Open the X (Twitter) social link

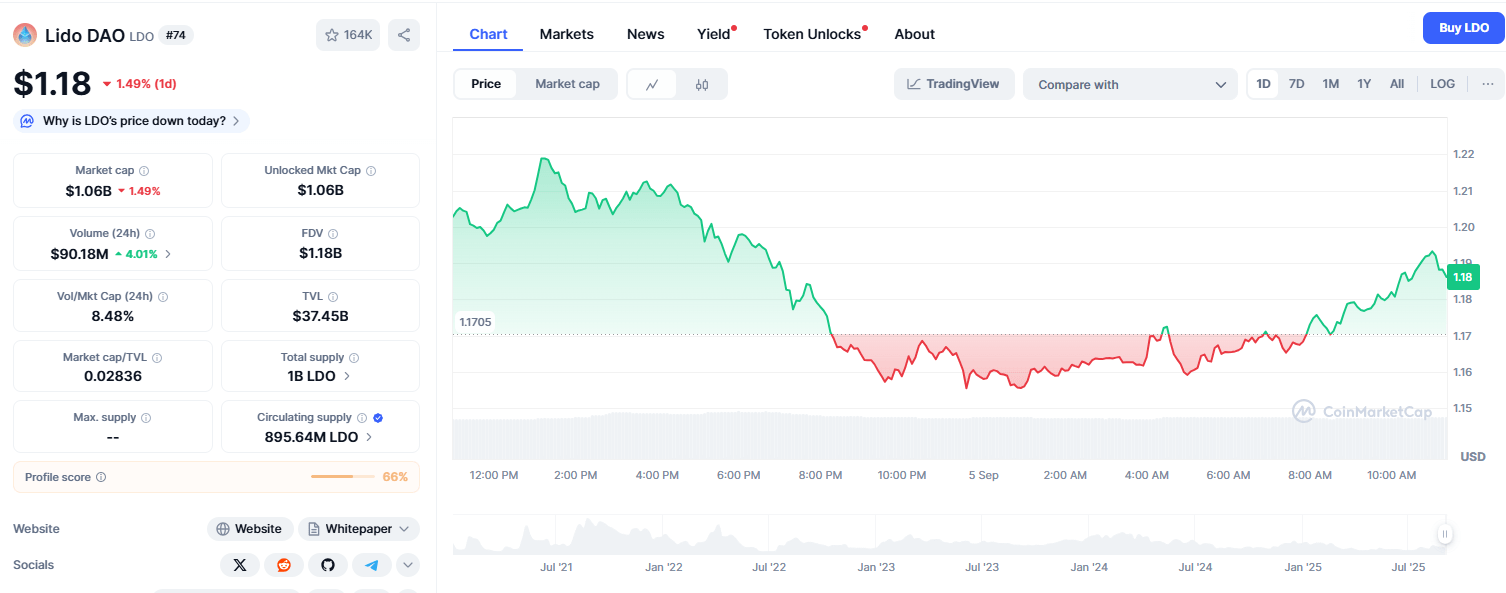pyautogui.click(x=240, y=565)
